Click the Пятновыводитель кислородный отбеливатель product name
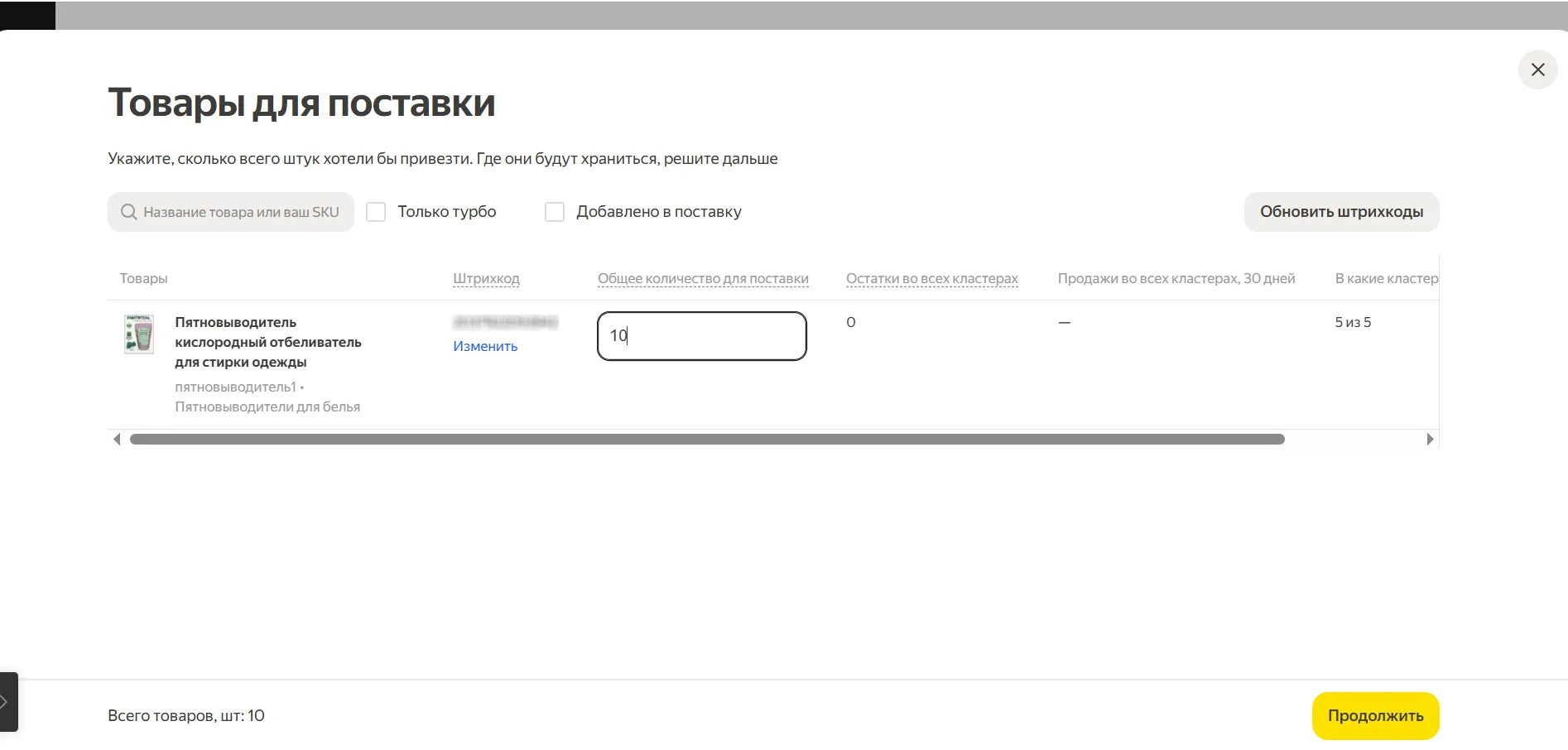The image size is (1568, 750). pos(267,342)
